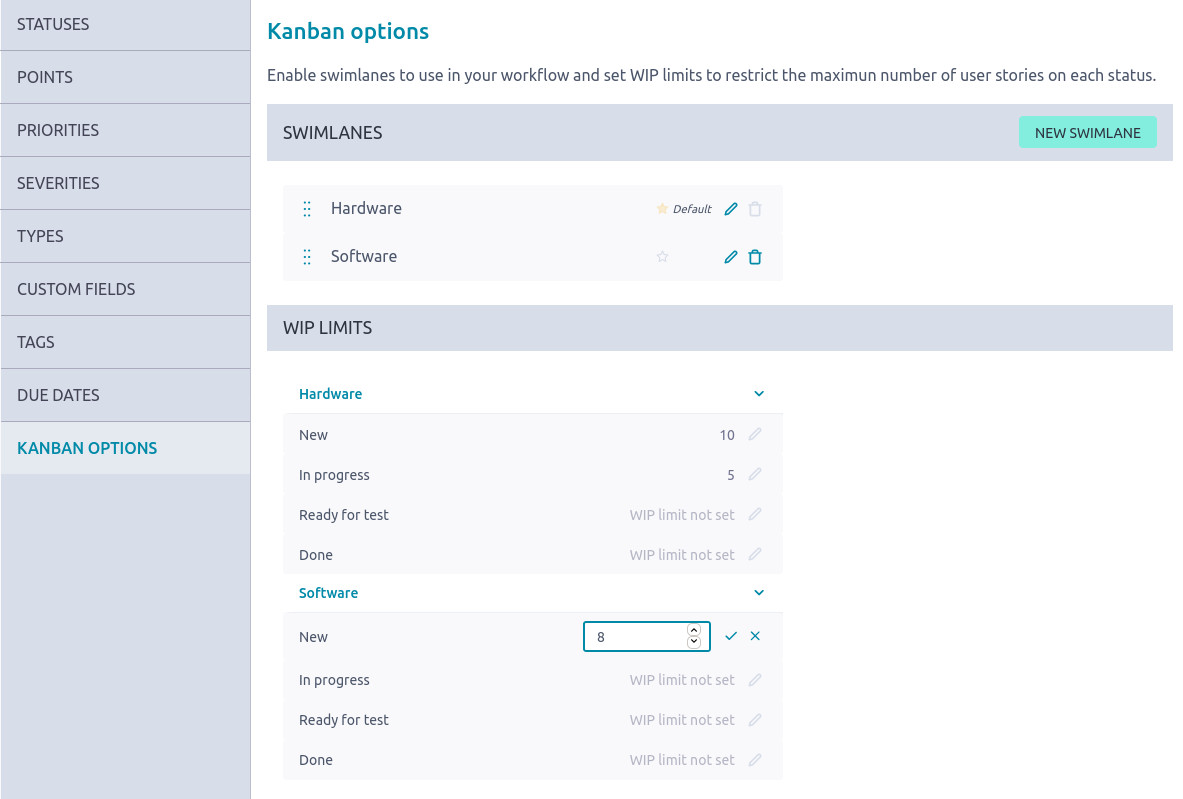Image resolution: width=1183 pixels, height=799 pixels.
Task: Grab the Hardware swimlane drag handle
Action: (x=307, y=209)
